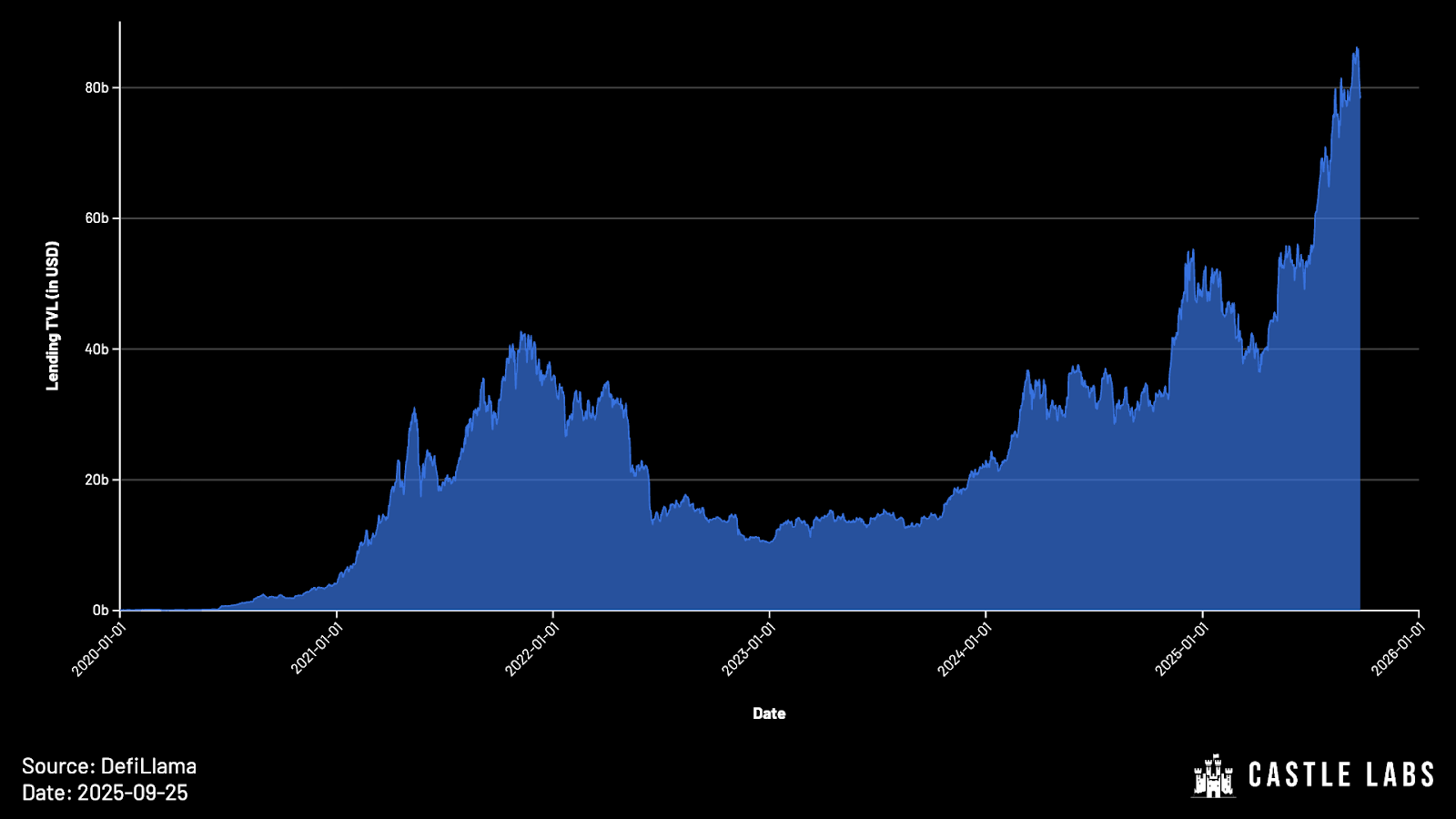
Task: Select the 80b y-axis tick label
Action: 96,88
